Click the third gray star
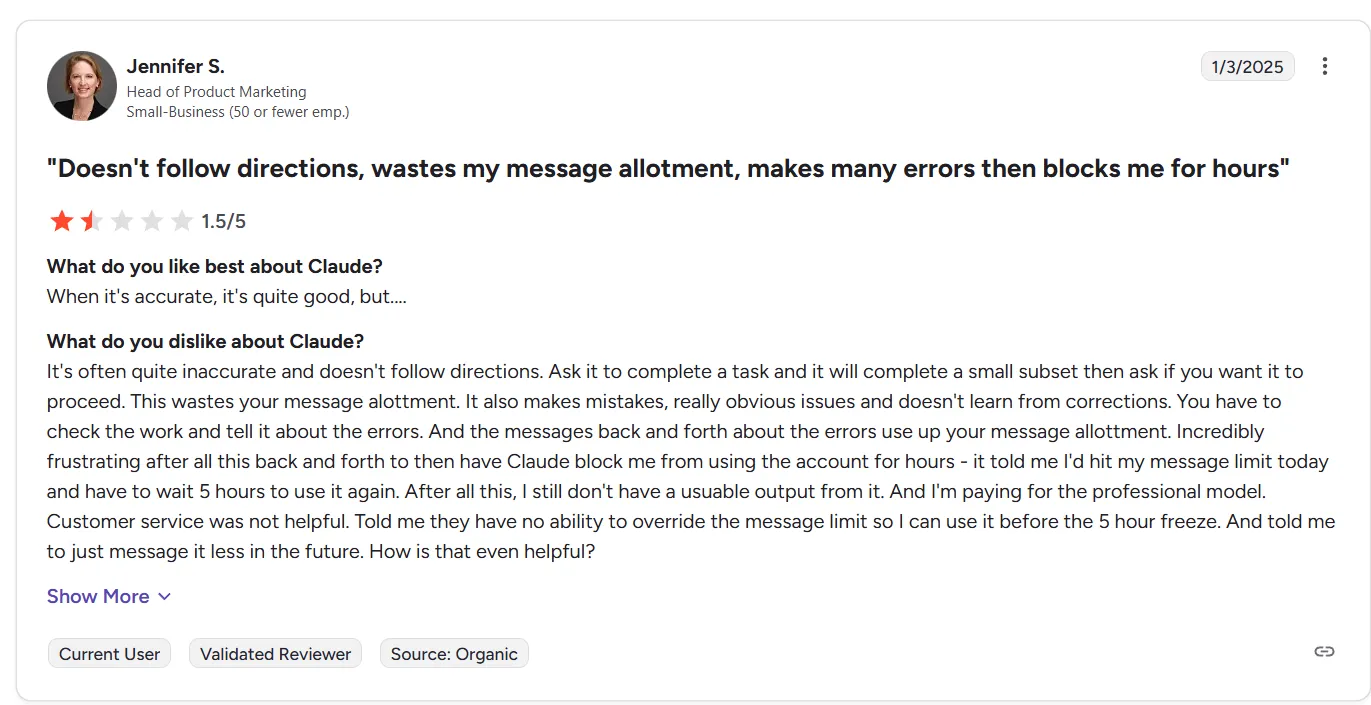The image size is (1371, 705). tap(122, 221)
